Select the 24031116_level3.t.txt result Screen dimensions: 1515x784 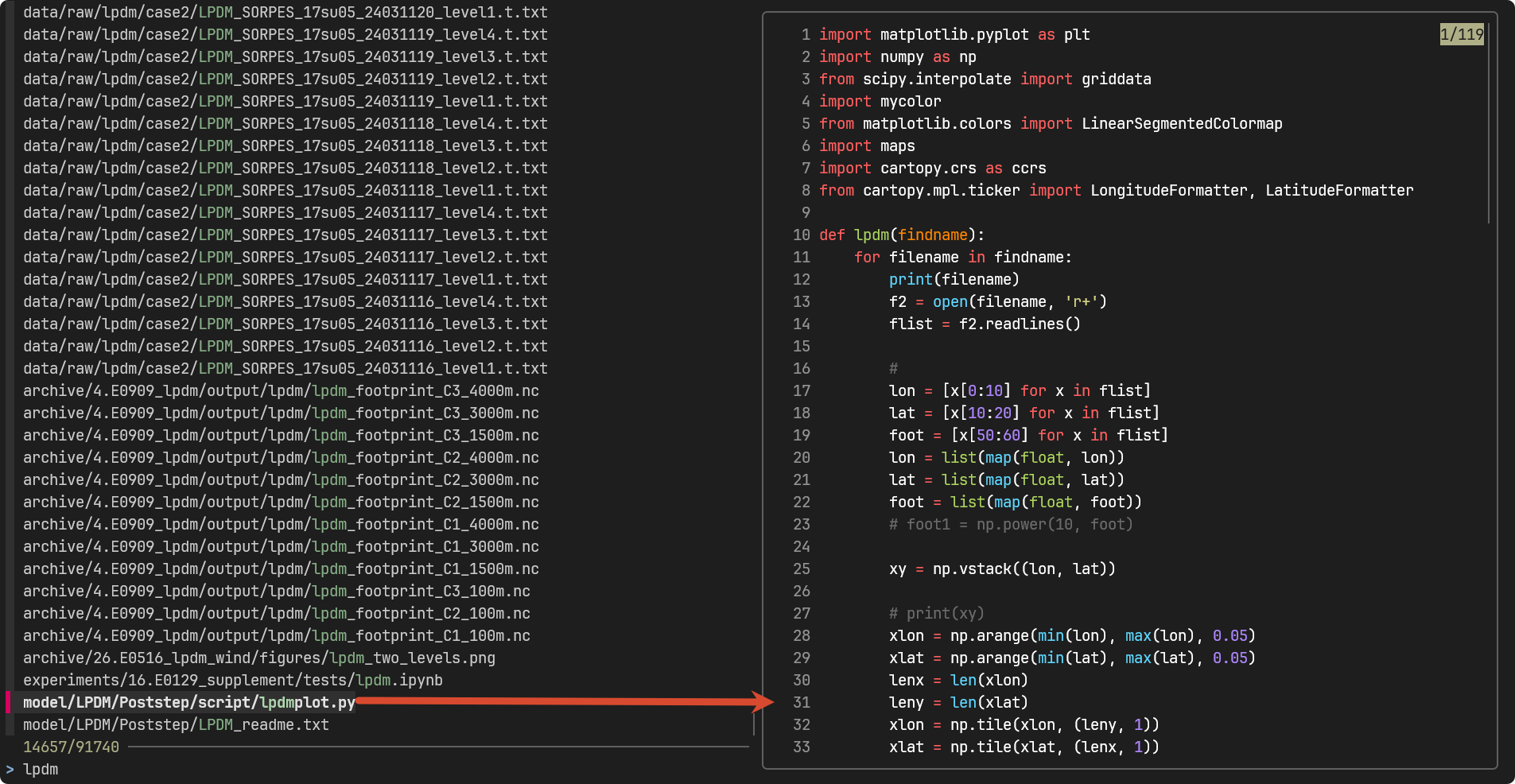click(x=286, y=324)
